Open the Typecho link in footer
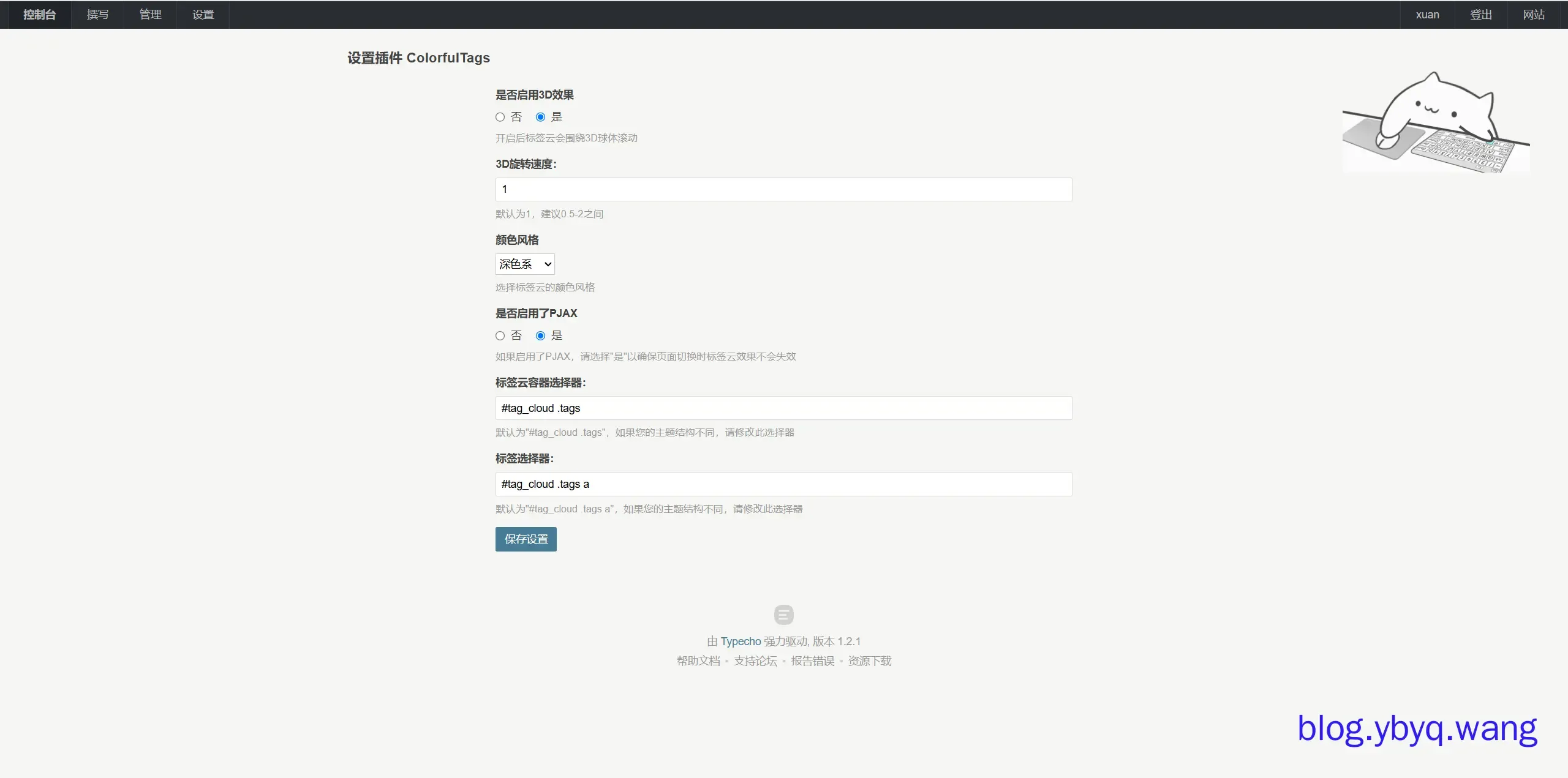Screen dimensions: 1568x778 point(740,641)
